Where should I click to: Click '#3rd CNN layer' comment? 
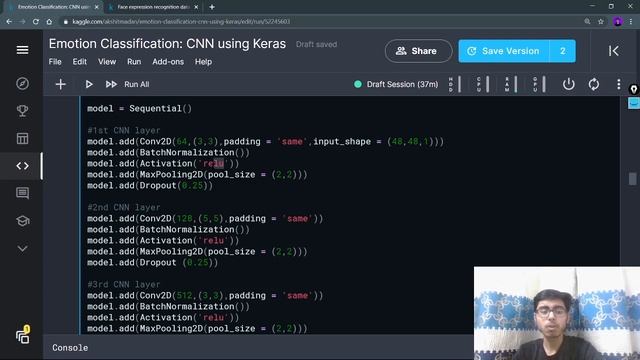coord(124,284)
